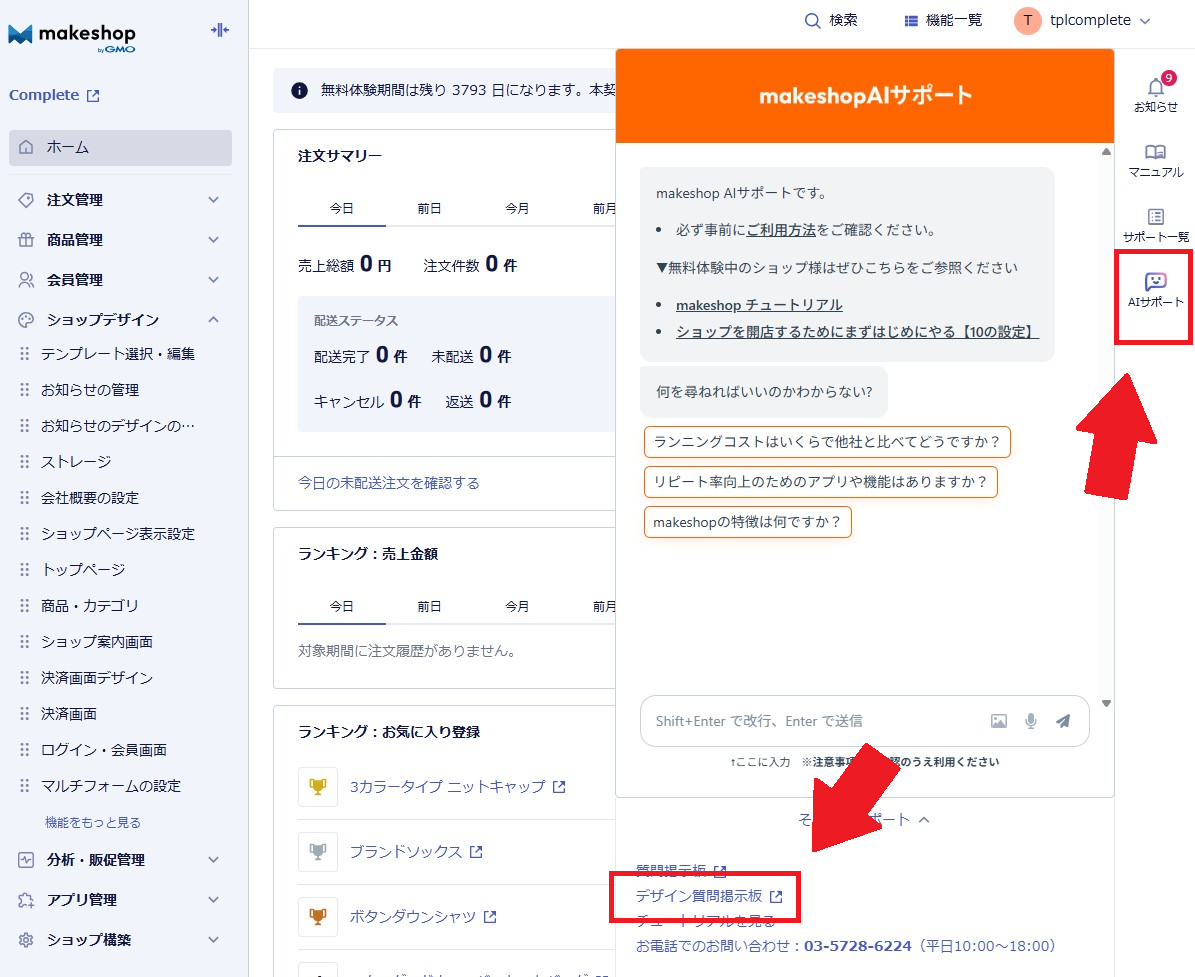
Task: Go to ホーム in the sidebar
Action: [x=120, y=147]
